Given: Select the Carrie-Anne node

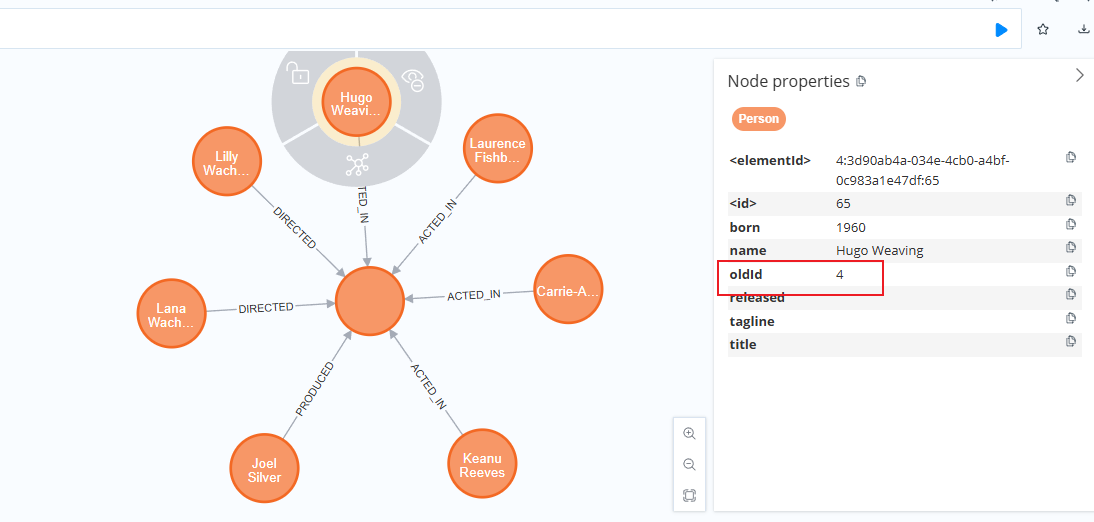Looking at the screenshot, I should (567, 290).
